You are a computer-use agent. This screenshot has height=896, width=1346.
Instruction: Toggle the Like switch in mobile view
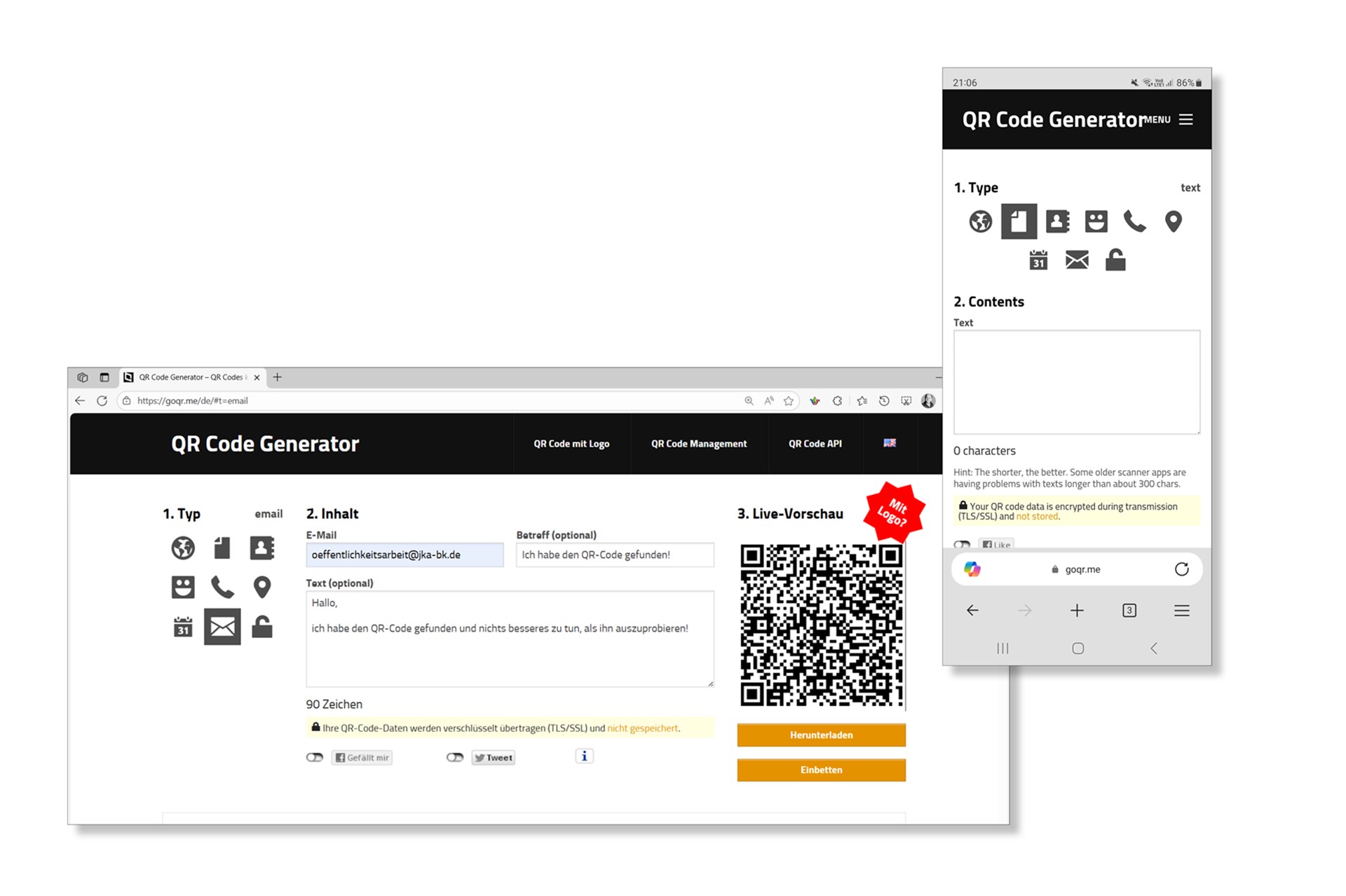[962, 544]
